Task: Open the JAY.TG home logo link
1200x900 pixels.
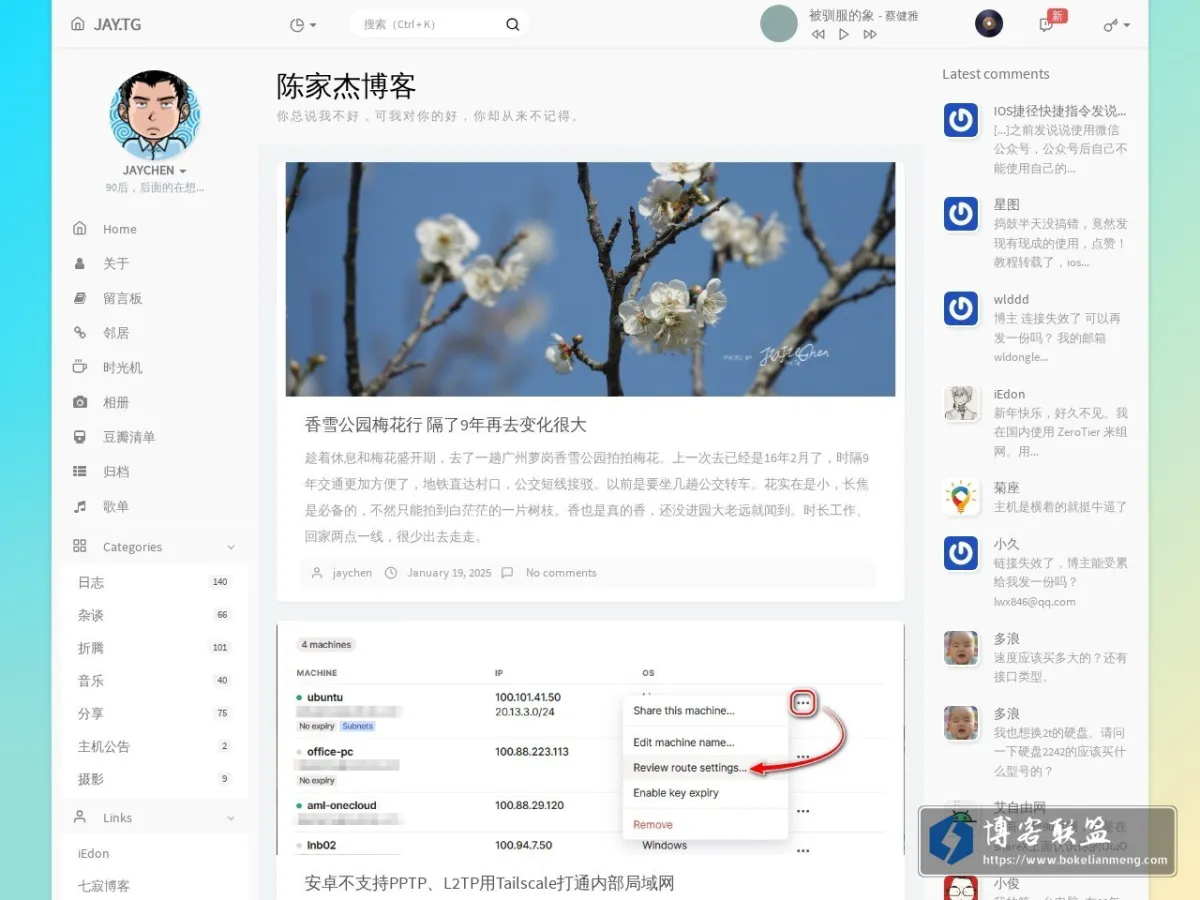Action: tap(106, 24)
